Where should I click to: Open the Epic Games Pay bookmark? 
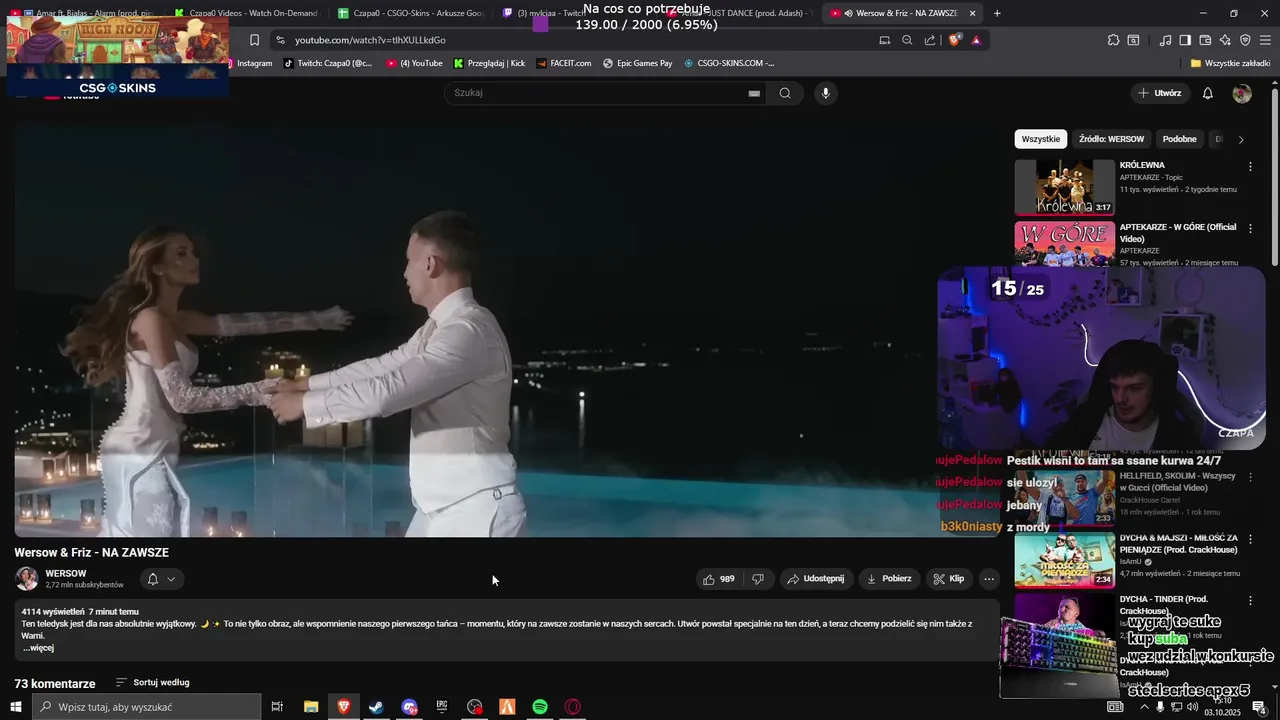click(x=638, y=63)
